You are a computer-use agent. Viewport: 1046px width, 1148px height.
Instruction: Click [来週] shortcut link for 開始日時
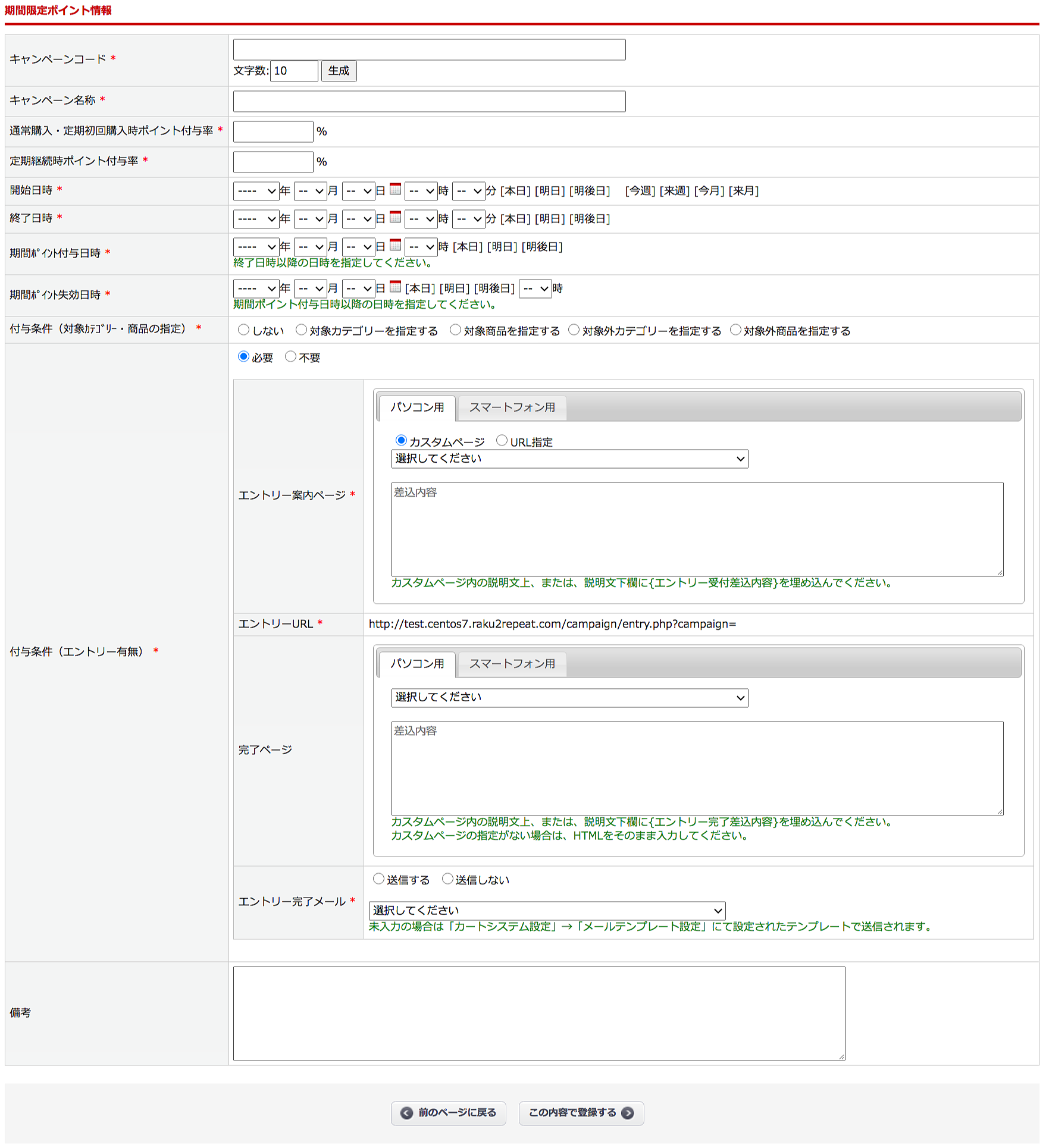[x=675, y=191]
